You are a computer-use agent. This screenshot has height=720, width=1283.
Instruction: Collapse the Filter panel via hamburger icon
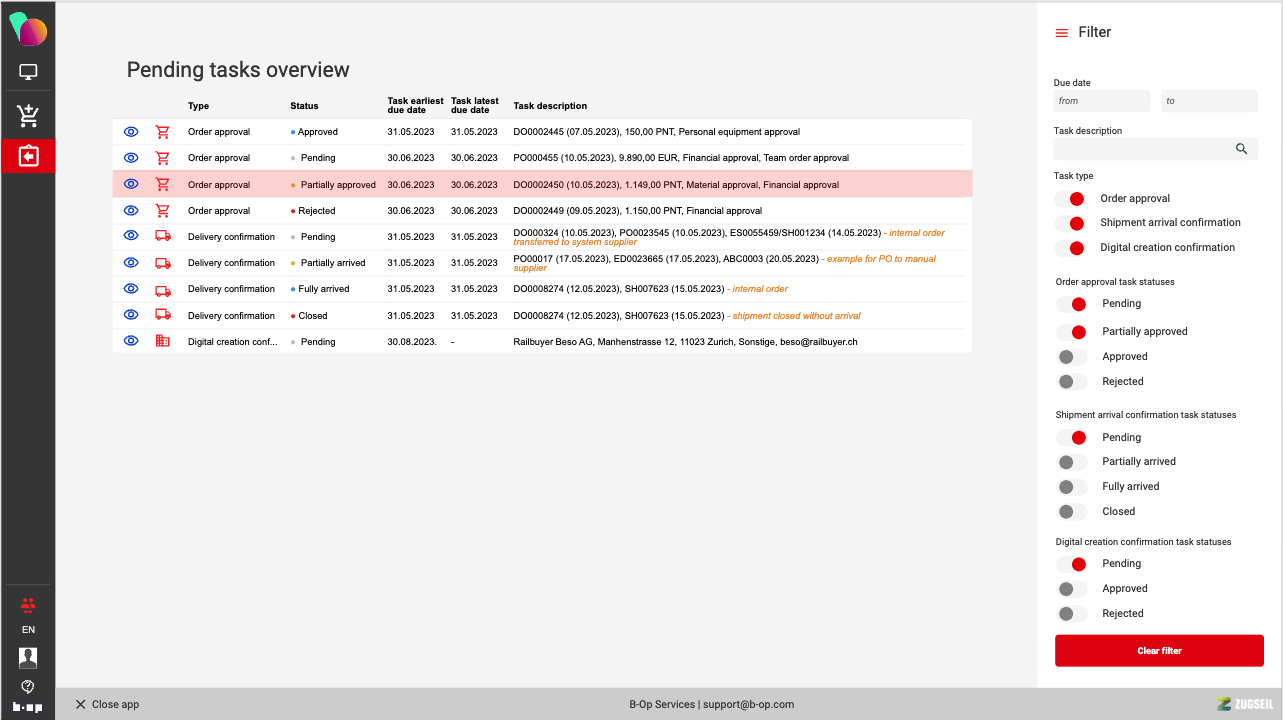[1062, 33]
